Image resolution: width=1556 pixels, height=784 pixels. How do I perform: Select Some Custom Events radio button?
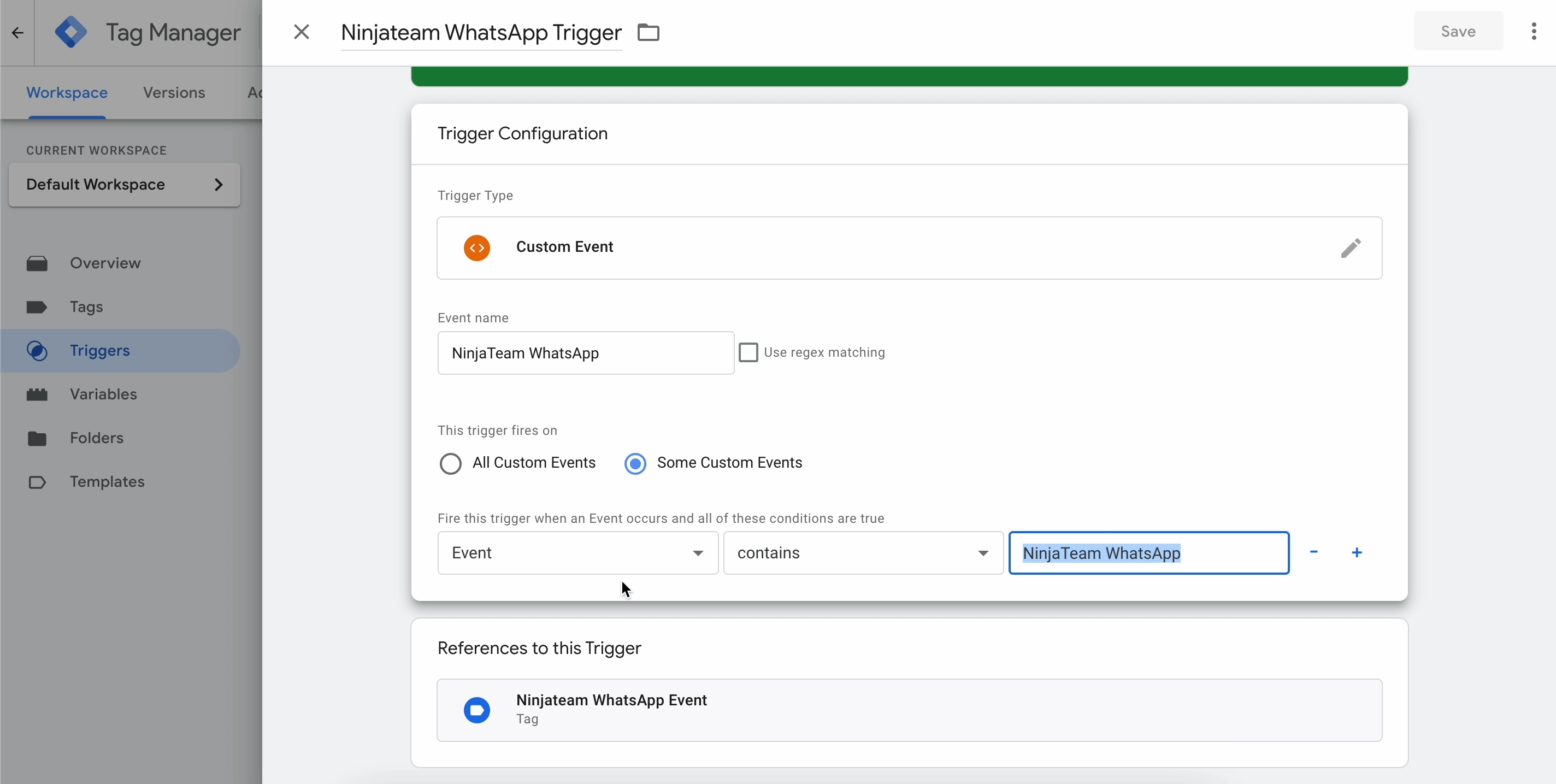pyautogui.click(x=635, y=463)
